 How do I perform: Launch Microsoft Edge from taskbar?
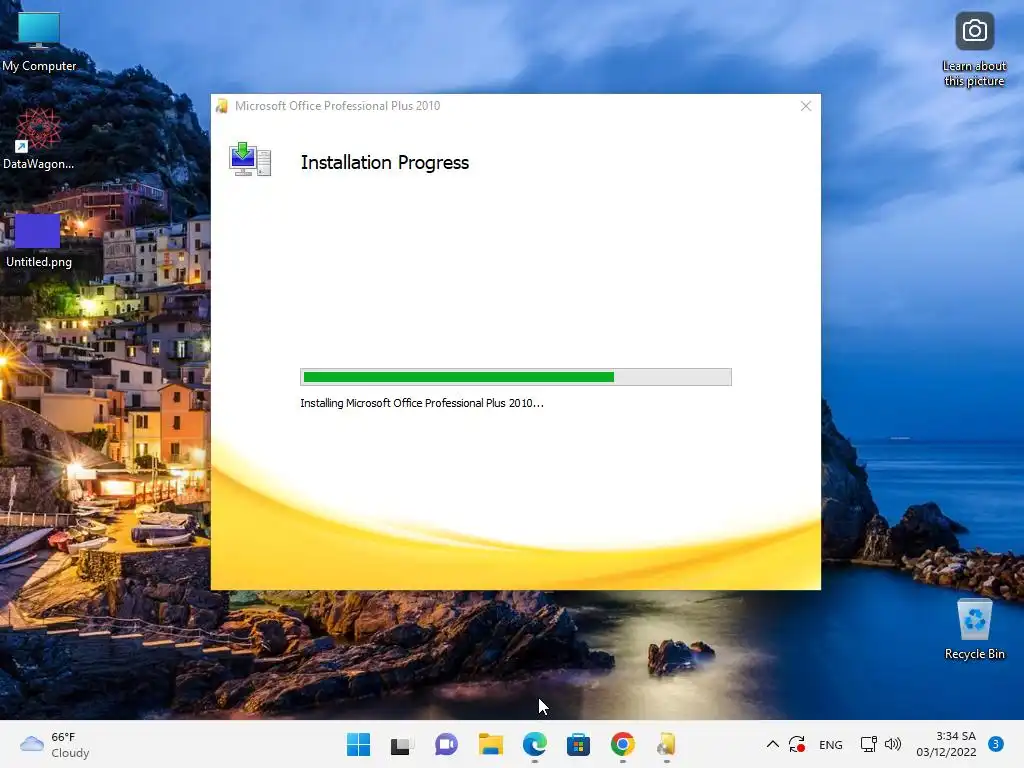(534, 744)
